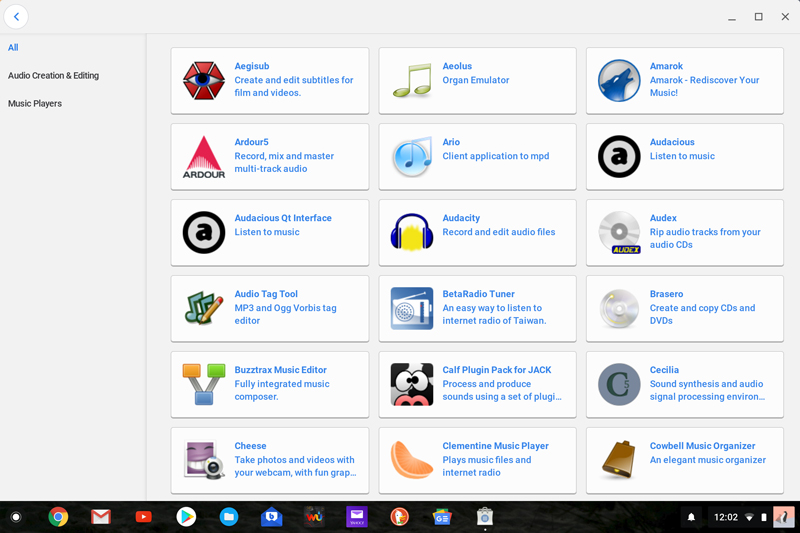Viewport: 800px width, 533px height.
Task: Click the Ario blue music note icon
Action: click(x=412, y=157)
